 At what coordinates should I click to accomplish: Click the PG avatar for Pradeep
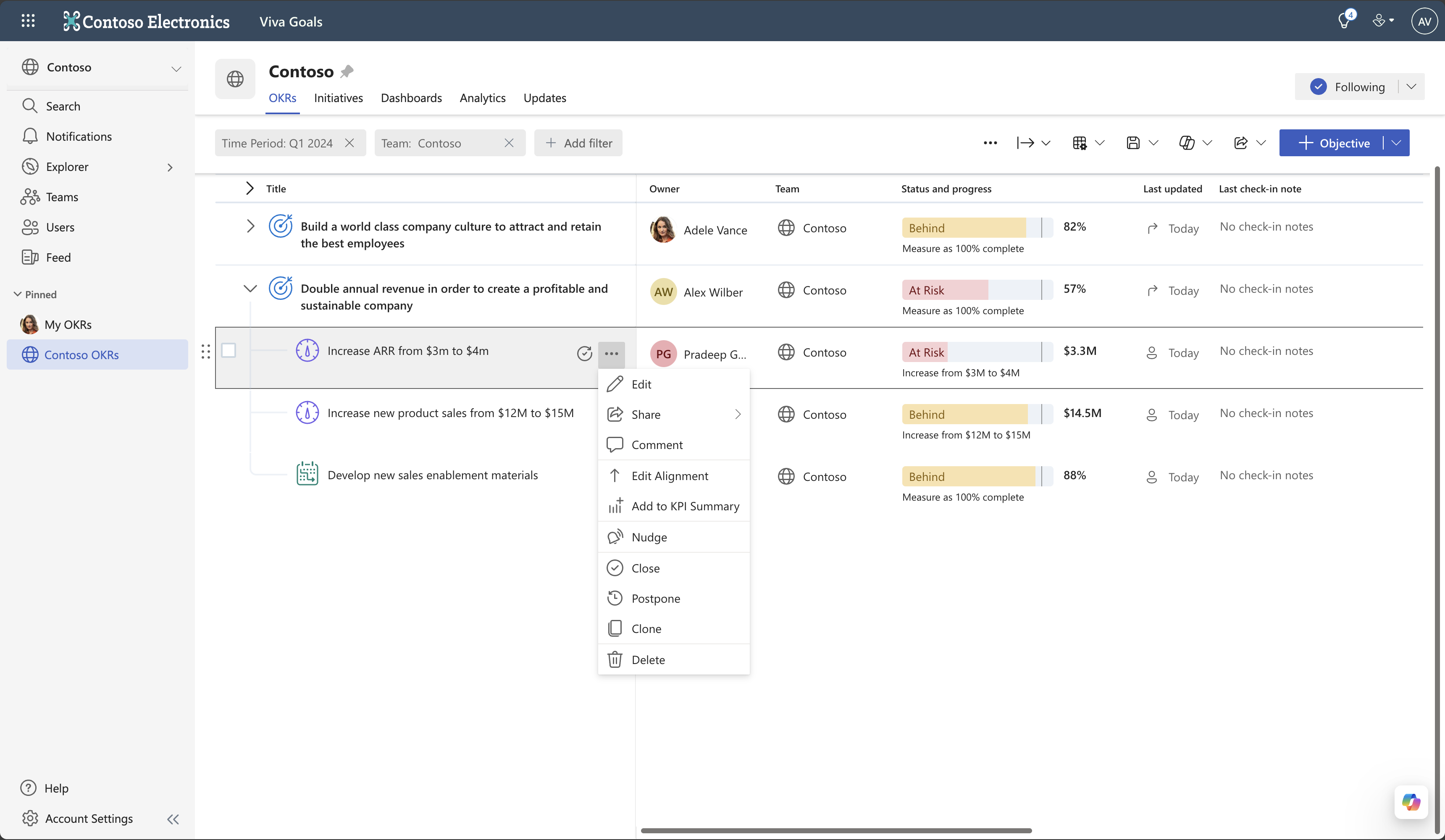[663, 354]
